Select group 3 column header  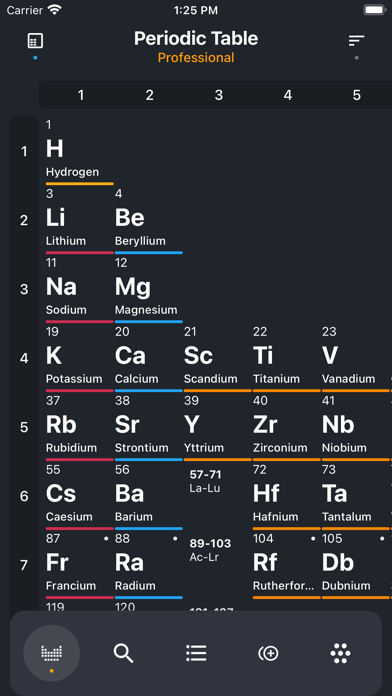click(218, 95)
